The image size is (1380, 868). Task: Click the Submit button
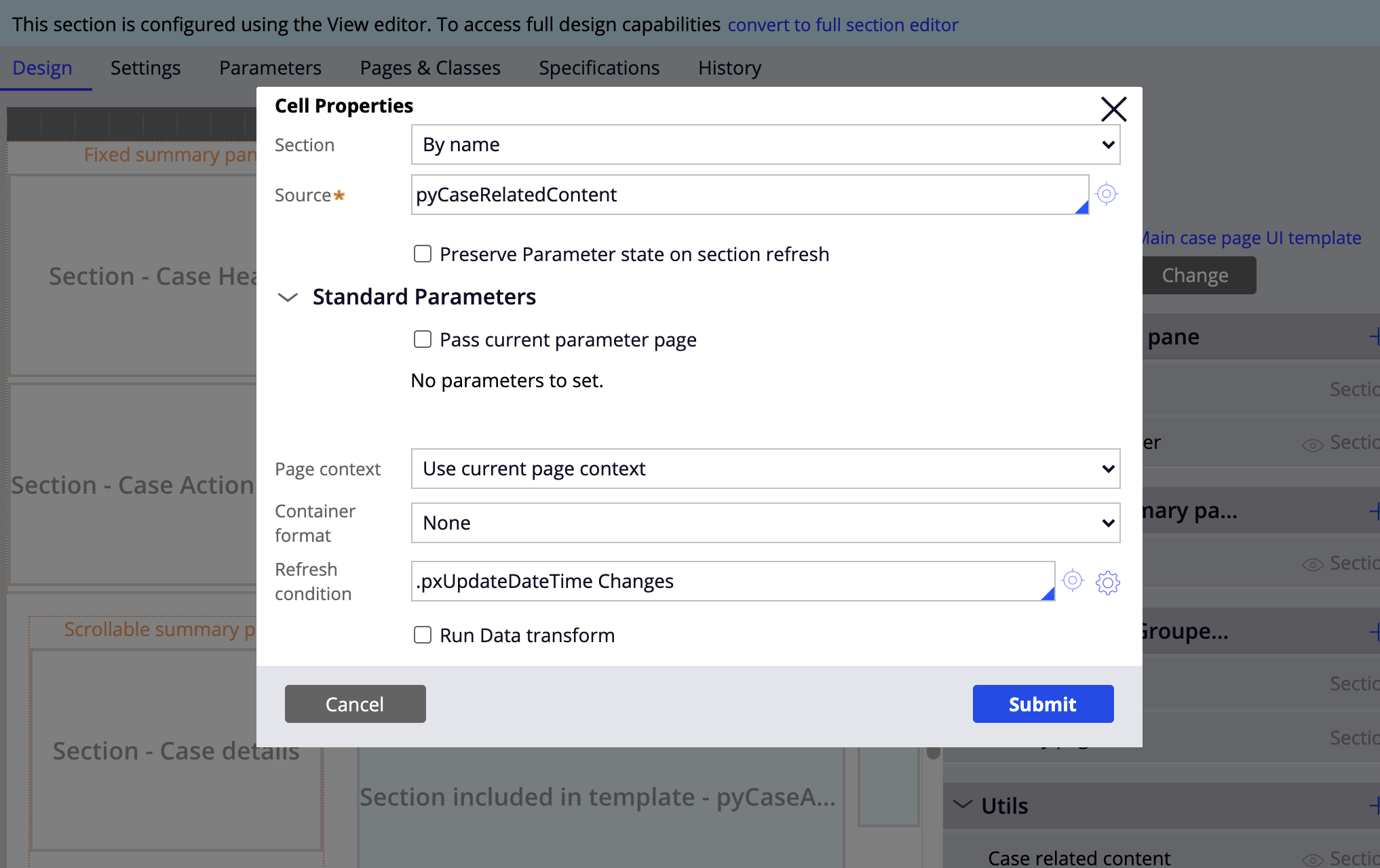point(1043,704)
